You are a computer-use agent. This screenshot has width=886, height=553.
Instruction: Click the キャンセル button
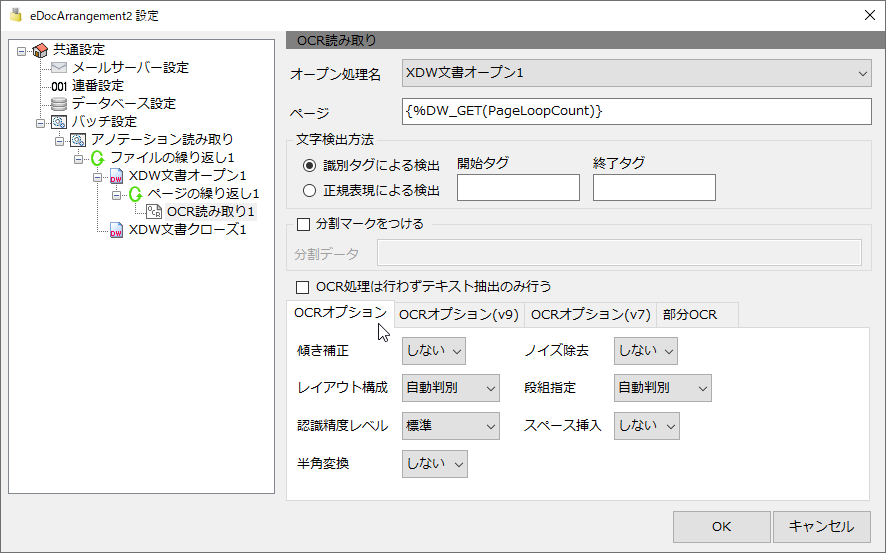[822, 527]
